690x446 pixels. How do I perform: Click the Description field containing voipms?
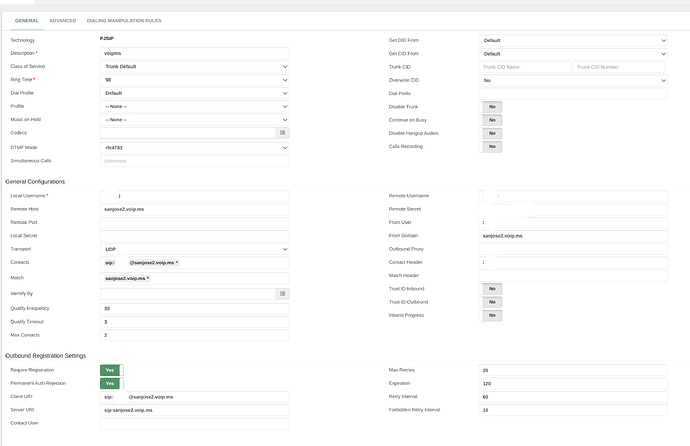coord(195,53)
